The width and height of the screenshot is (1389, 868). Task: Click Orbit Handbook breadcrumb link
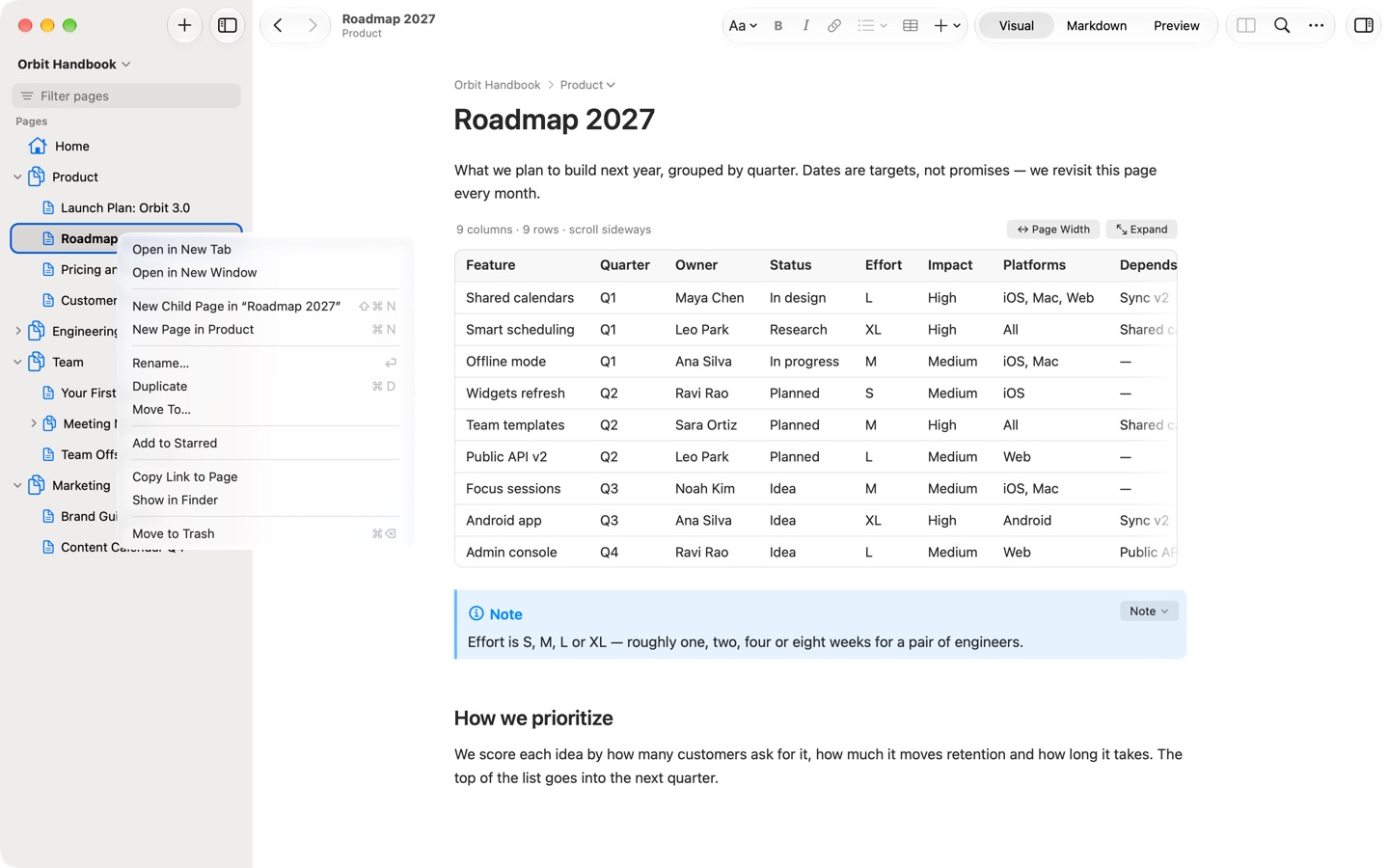497,85
